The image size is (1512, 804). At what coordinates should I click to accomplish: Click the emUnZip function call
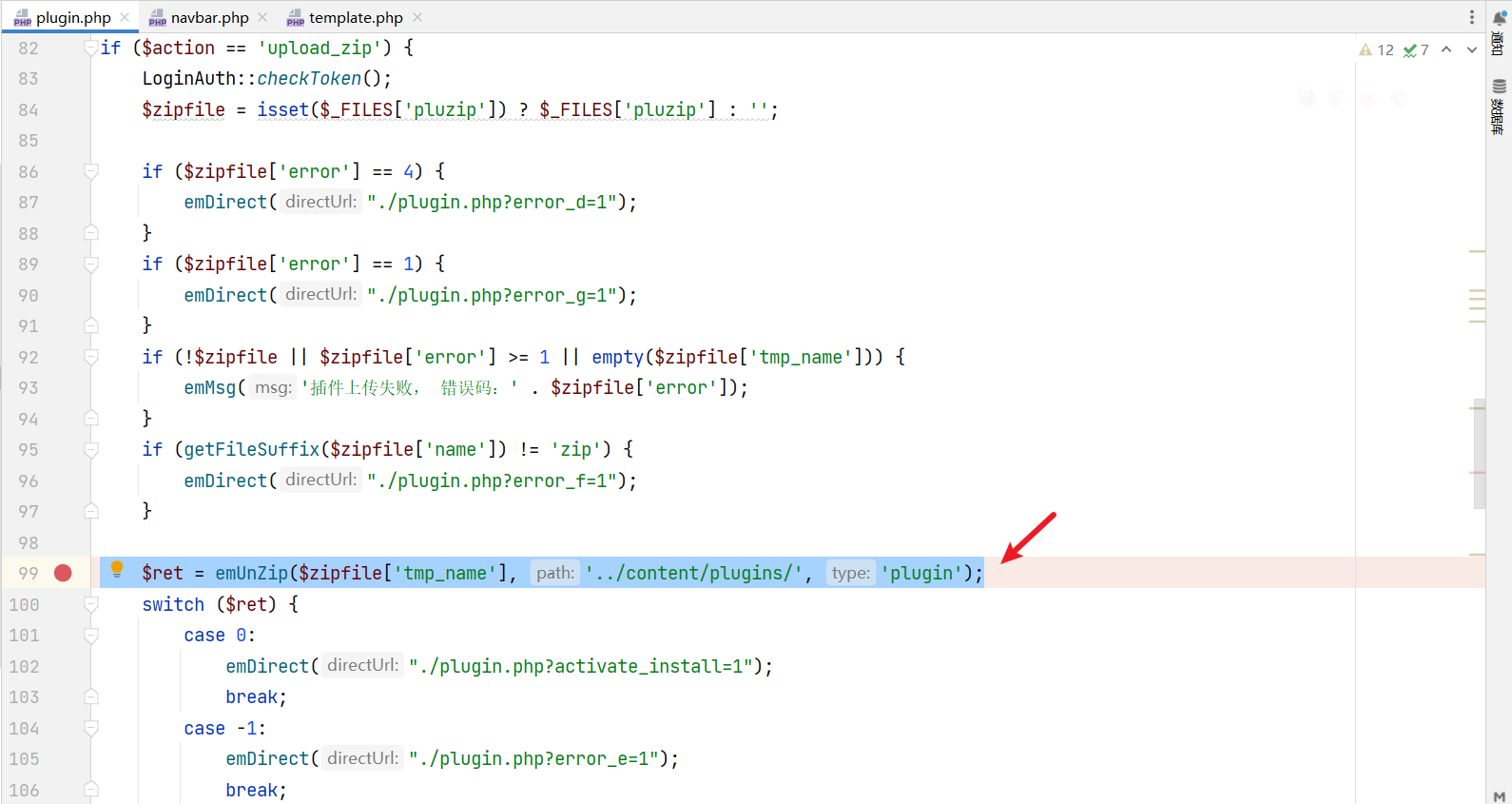252,573
